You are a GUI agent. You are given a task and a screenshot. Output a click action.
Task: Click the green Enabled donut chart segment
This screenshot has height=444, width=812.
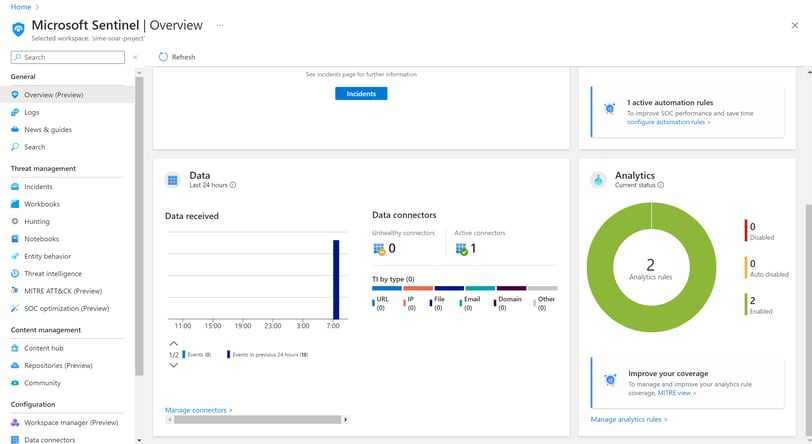[x=600, y=267]
